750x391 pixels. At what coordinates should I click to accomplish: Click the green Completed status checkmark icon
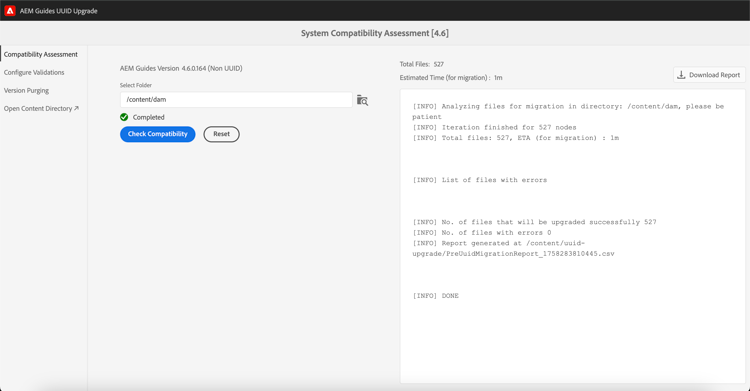tap(124, 117)
